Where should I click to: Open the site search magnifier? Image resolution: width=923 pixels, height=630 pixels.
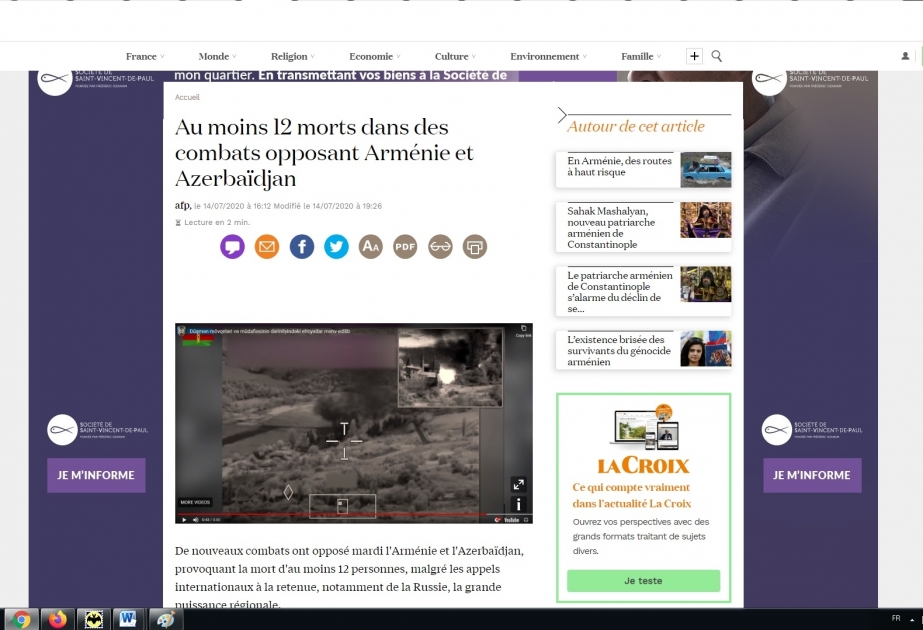pos(716,56)
